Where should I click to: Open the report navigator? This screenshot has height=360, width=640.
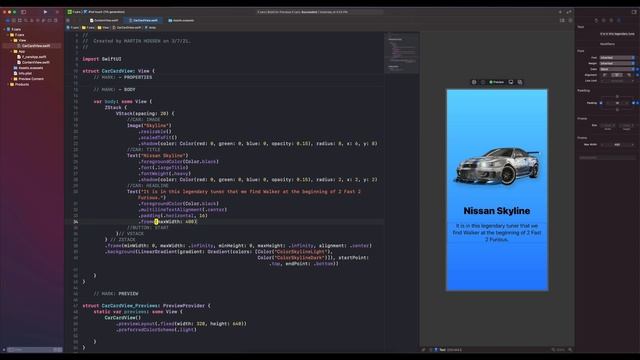tap(56, 20)
